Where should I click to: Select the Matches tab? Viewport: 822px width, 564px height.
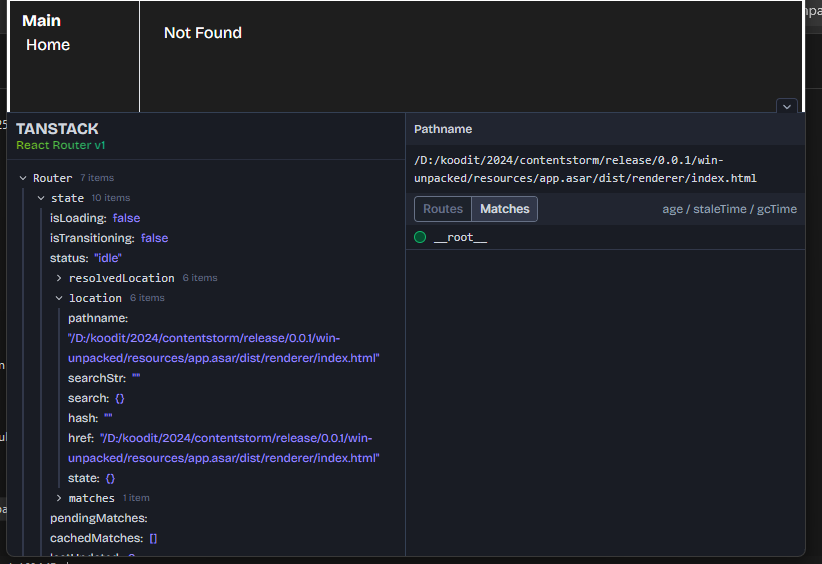click(x=505, y=209)
